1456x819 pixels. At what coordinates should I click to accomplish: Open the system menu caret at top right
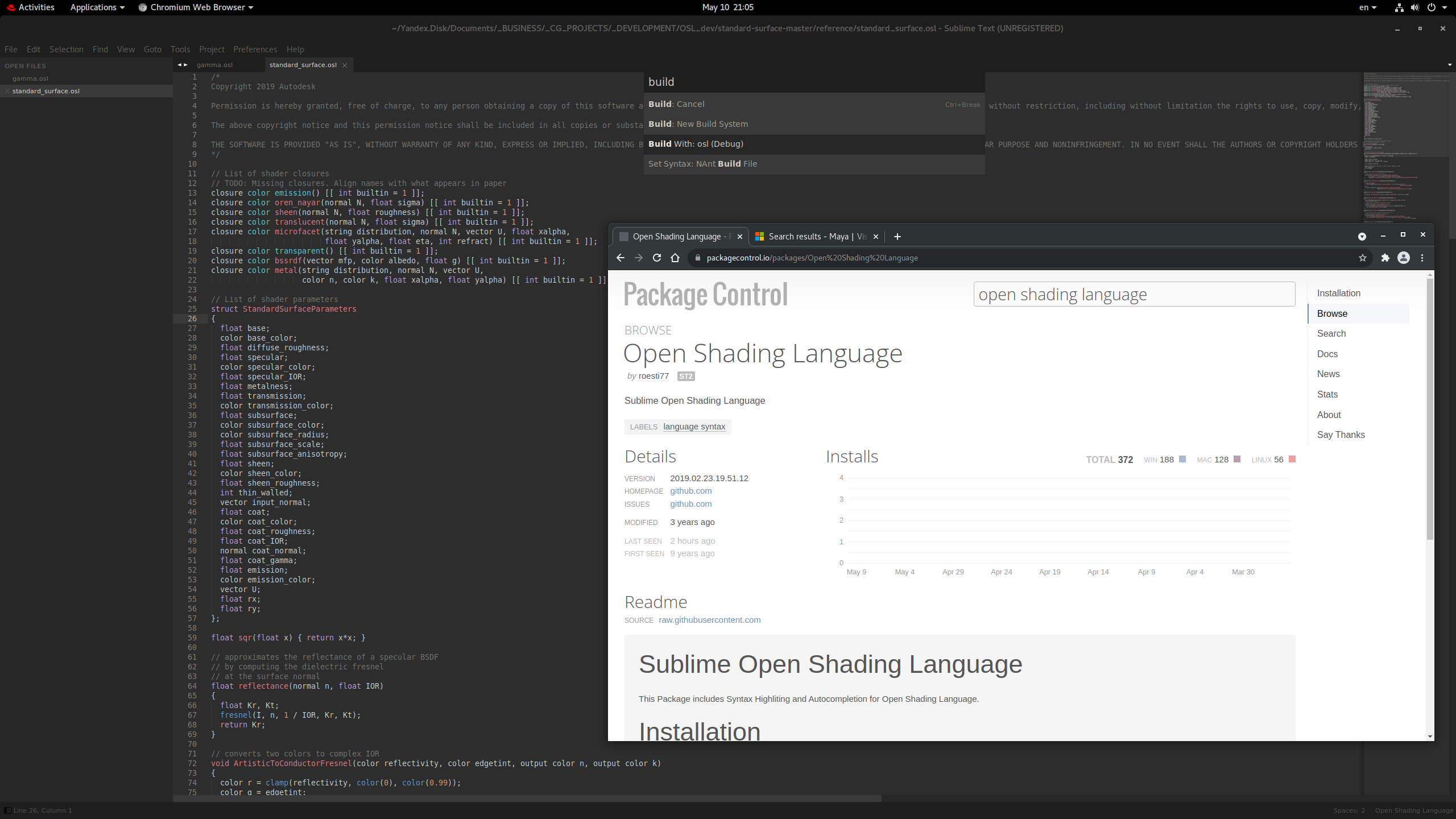click(1445, 7)
